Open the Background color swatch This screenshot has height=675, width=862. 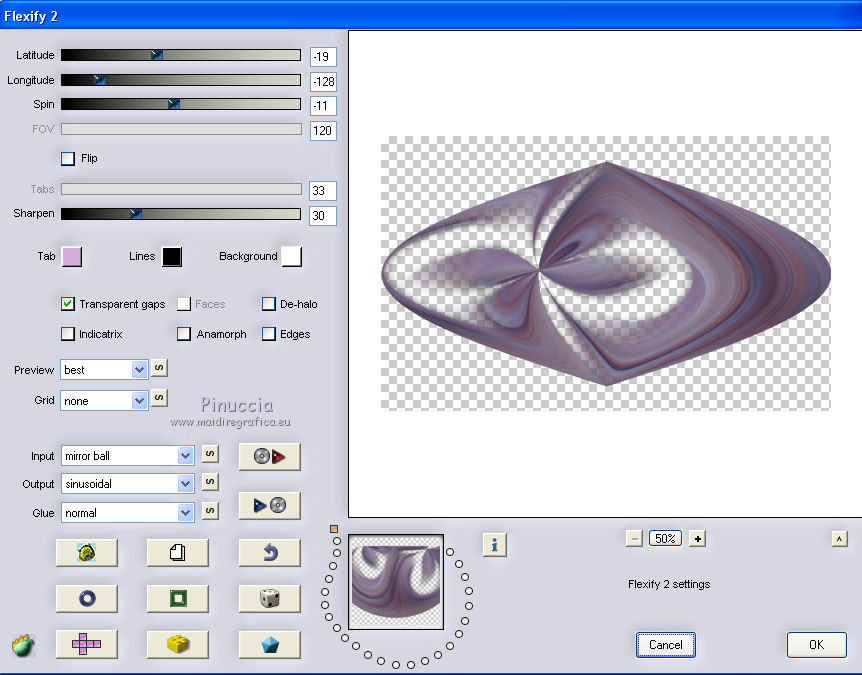(x=291, y=257)
